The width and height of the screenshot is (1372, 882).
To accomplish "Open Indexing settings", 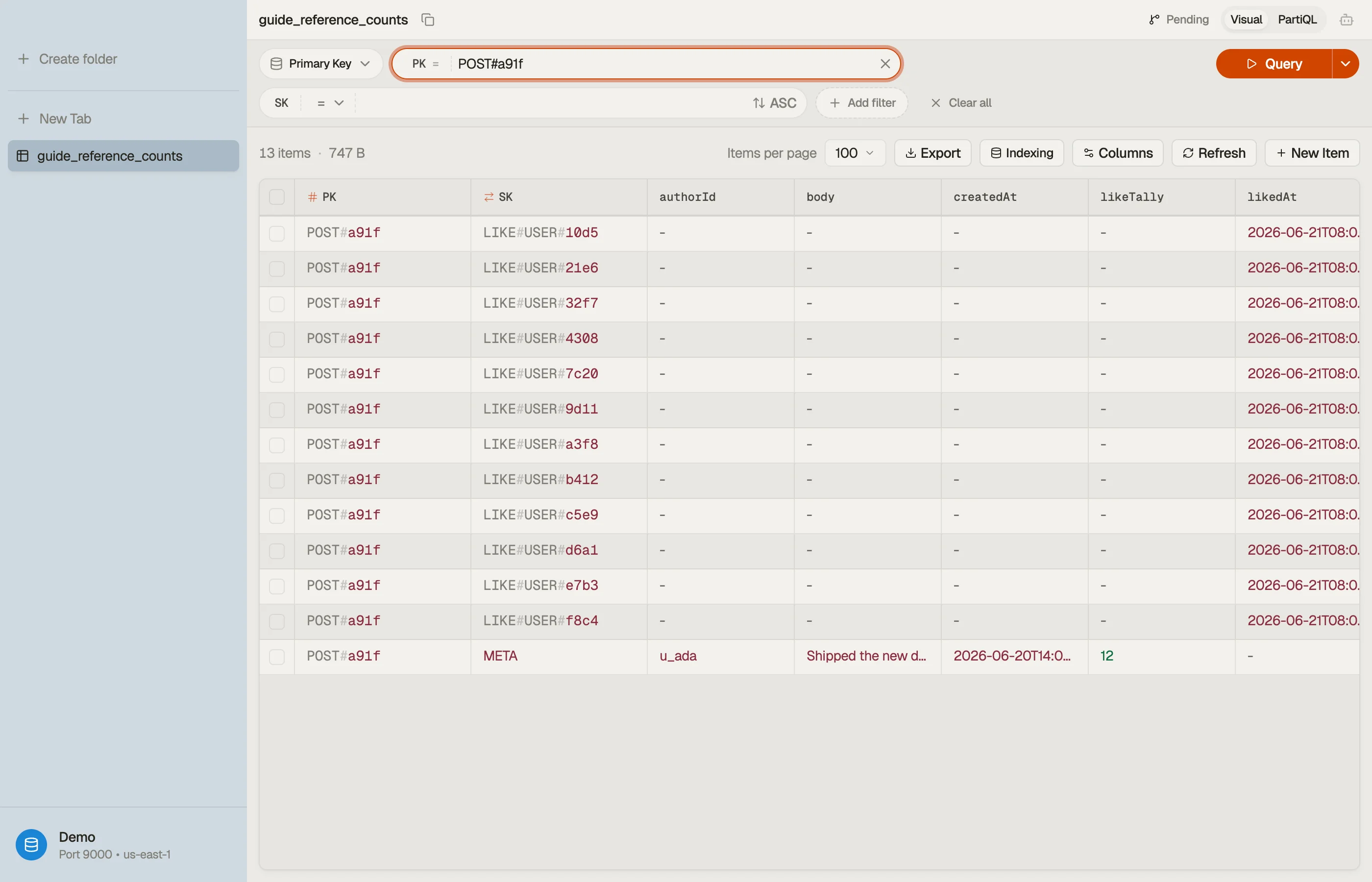I will (x=1022, y=153).
